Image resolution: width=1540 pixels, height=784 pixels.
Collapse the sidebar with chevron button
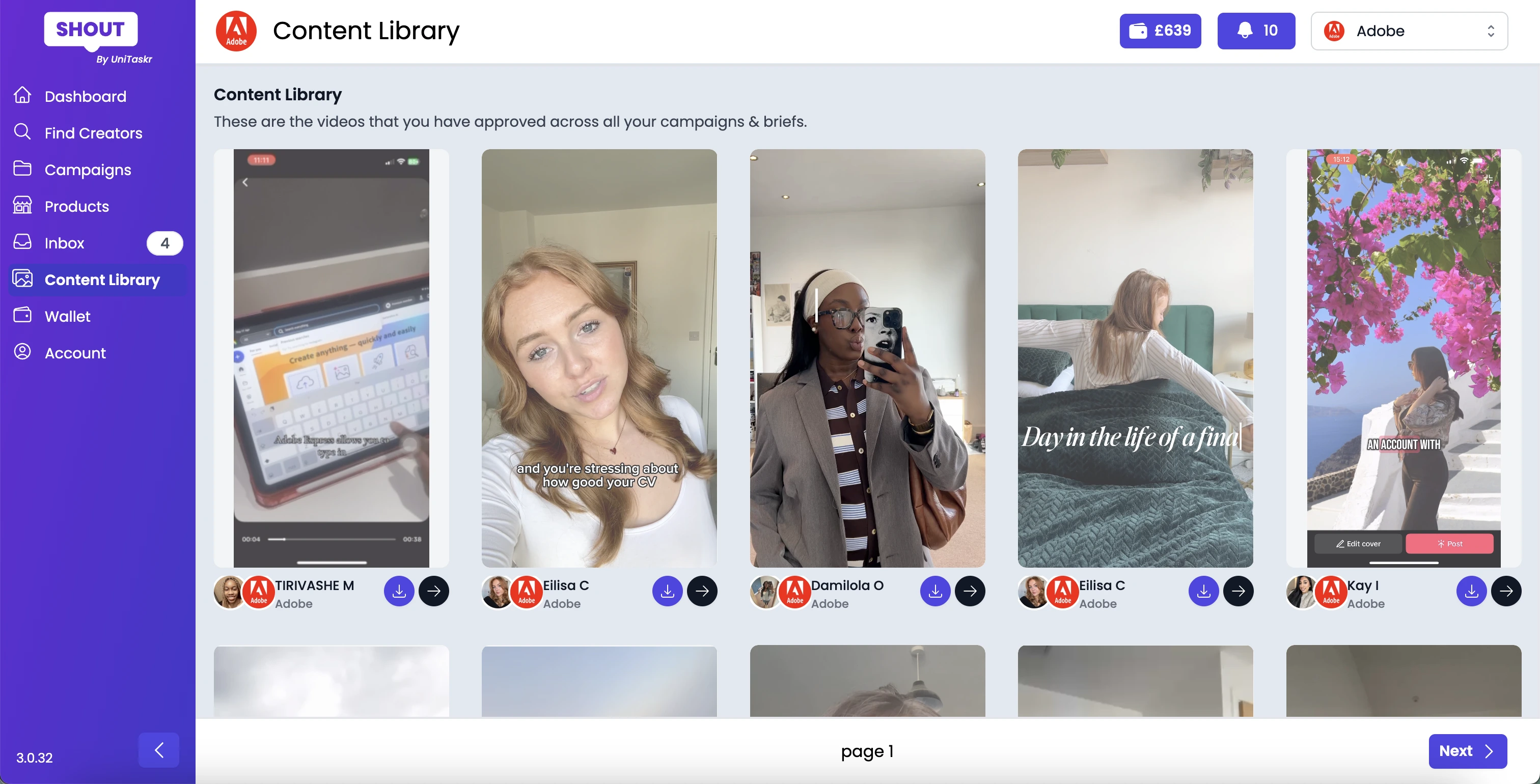(x=158, y=750)
